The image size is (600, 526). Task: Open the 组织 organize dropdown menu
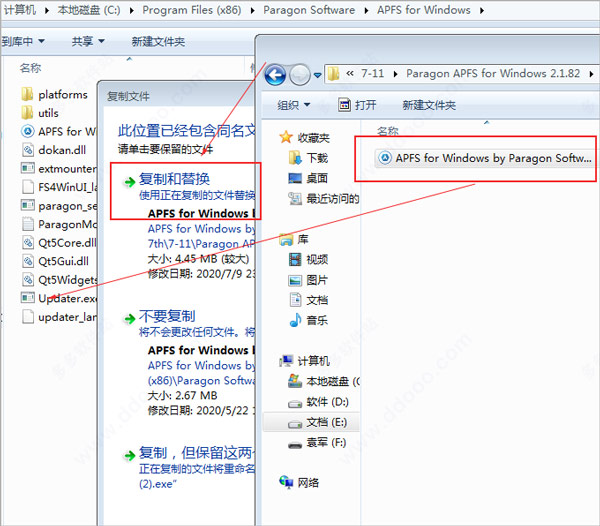[x=293, y=105]
